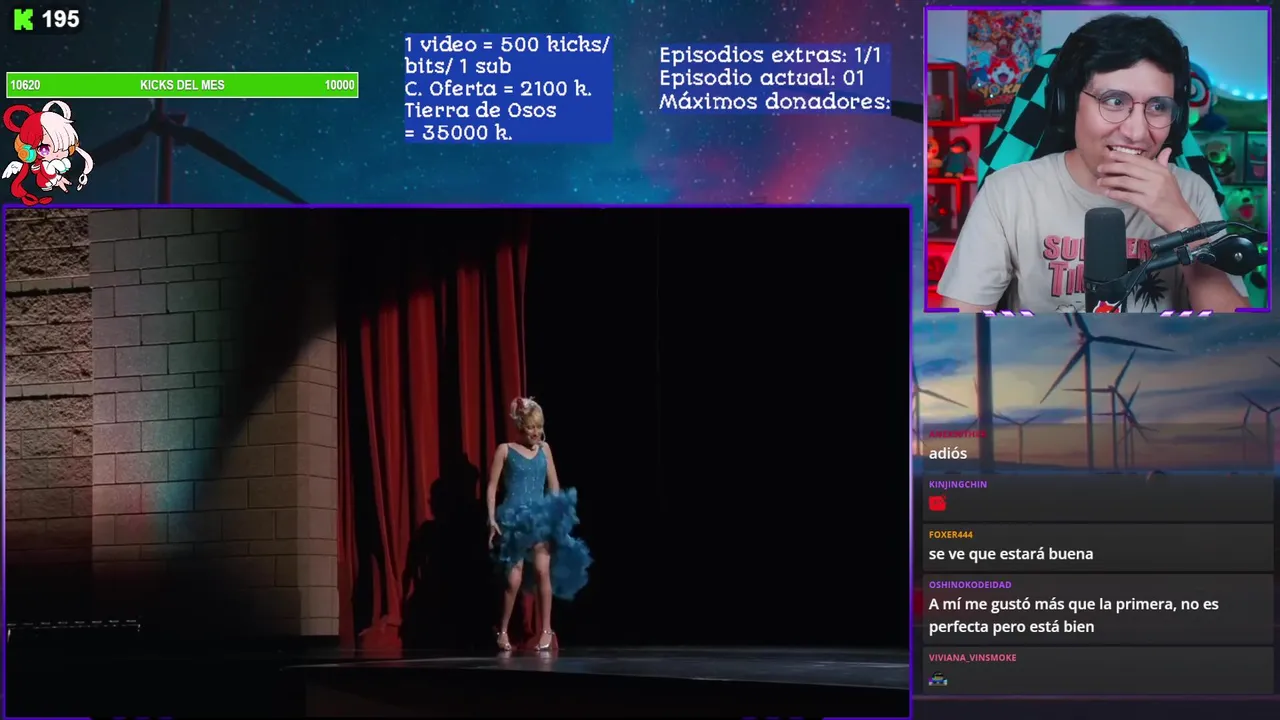Click the KICKS DEL MES progress bar
Screen dimensions: 1280x720
click(182, 85)
